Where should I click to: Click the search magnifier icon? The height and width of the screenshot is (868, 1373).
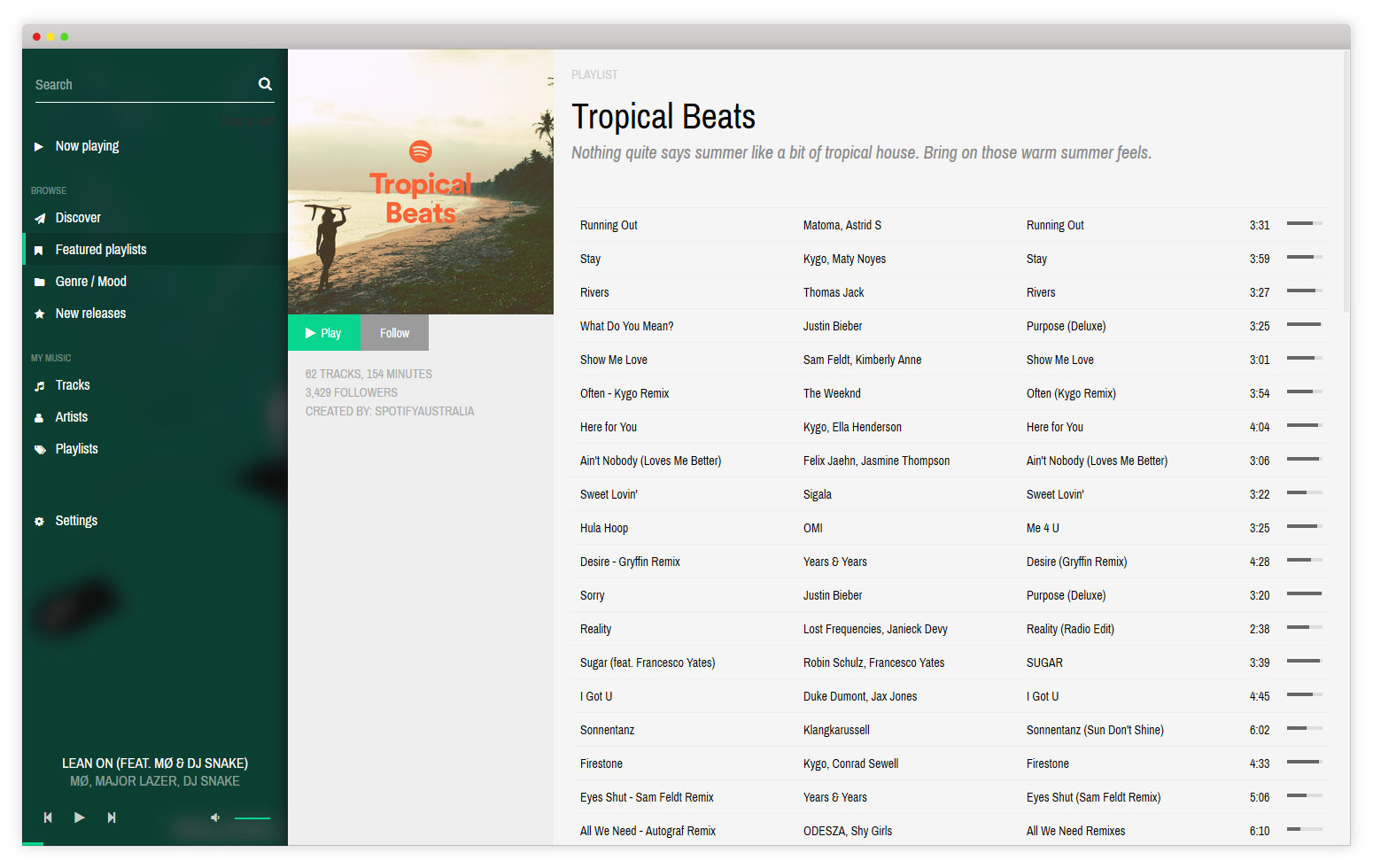coord(265,84)
